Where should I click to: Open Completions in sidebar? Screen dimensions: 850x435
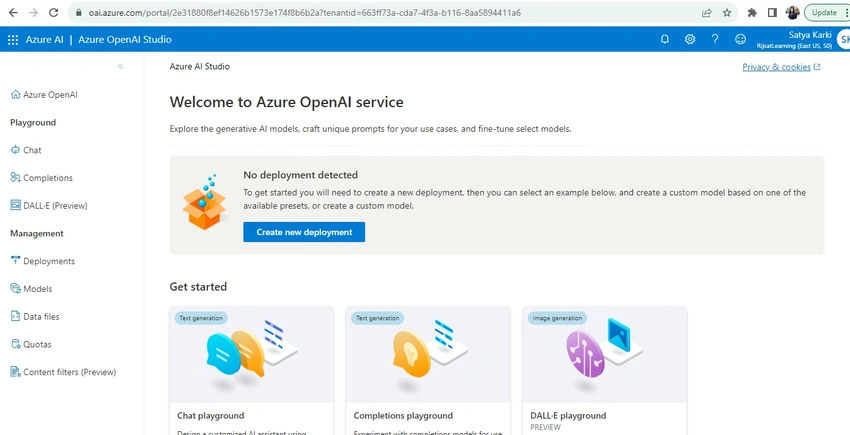pos(41,177)
